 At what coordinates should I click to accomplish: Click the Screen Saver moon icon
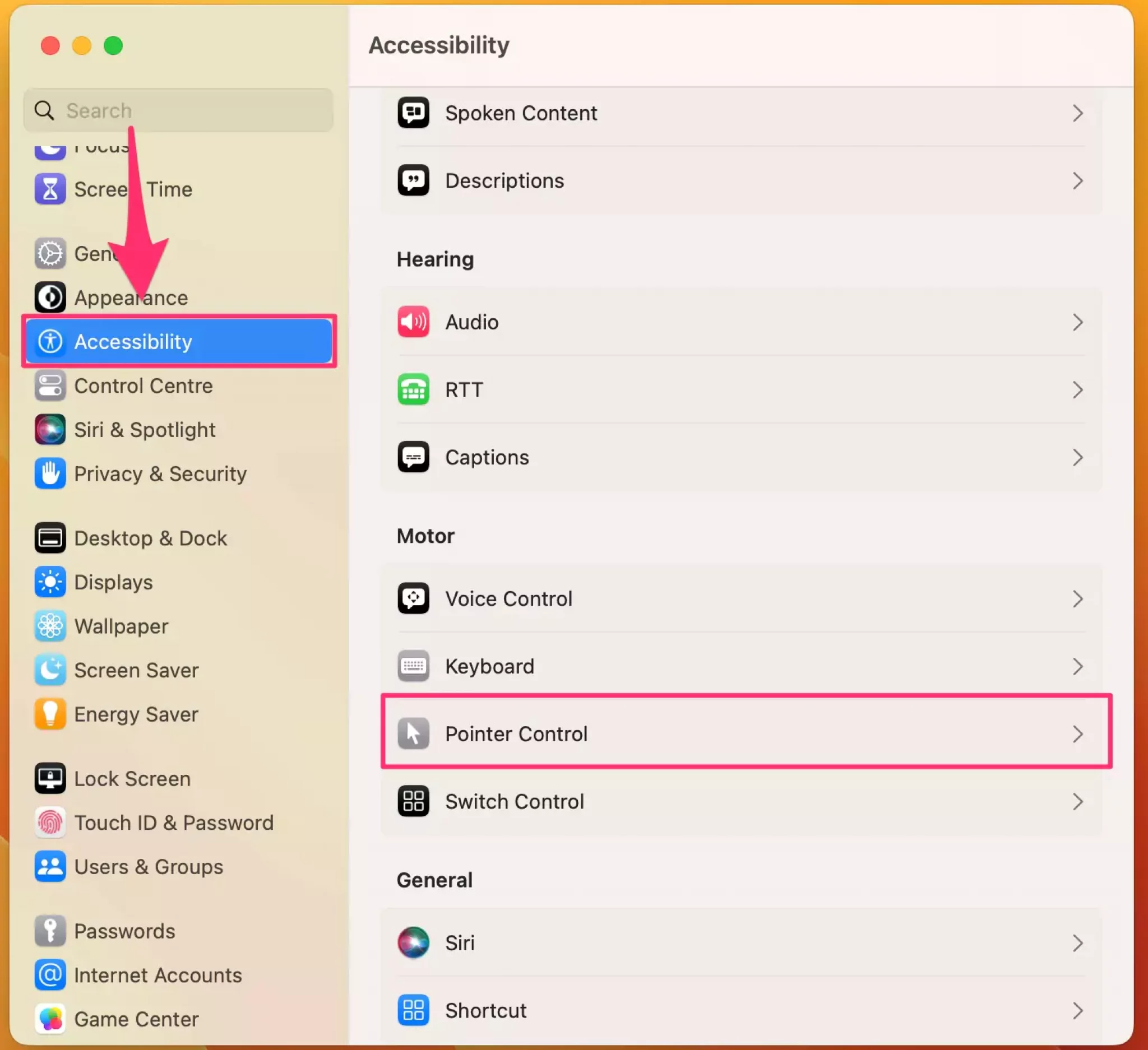[50, 670]
